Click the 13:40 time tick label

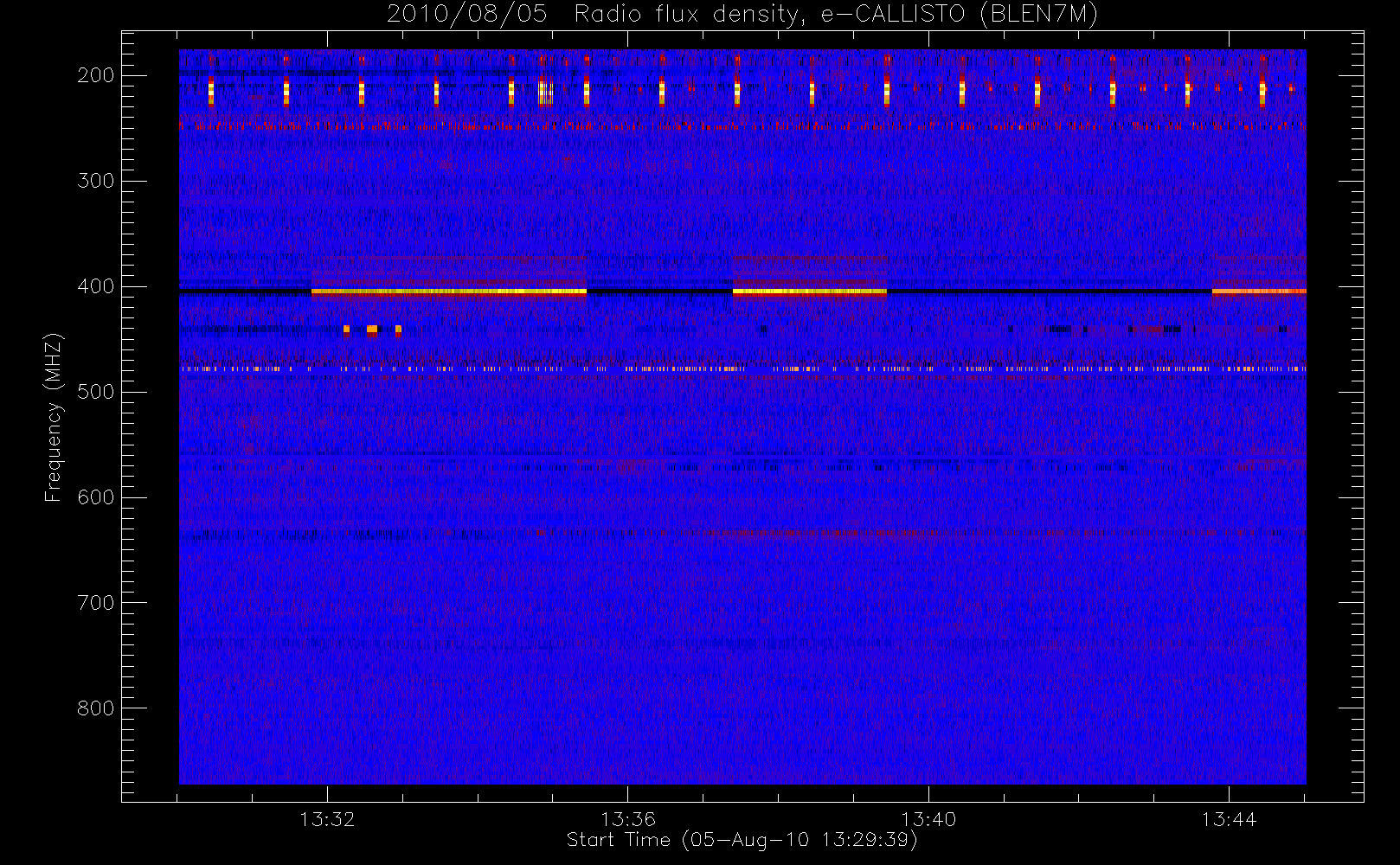(928, 819)
